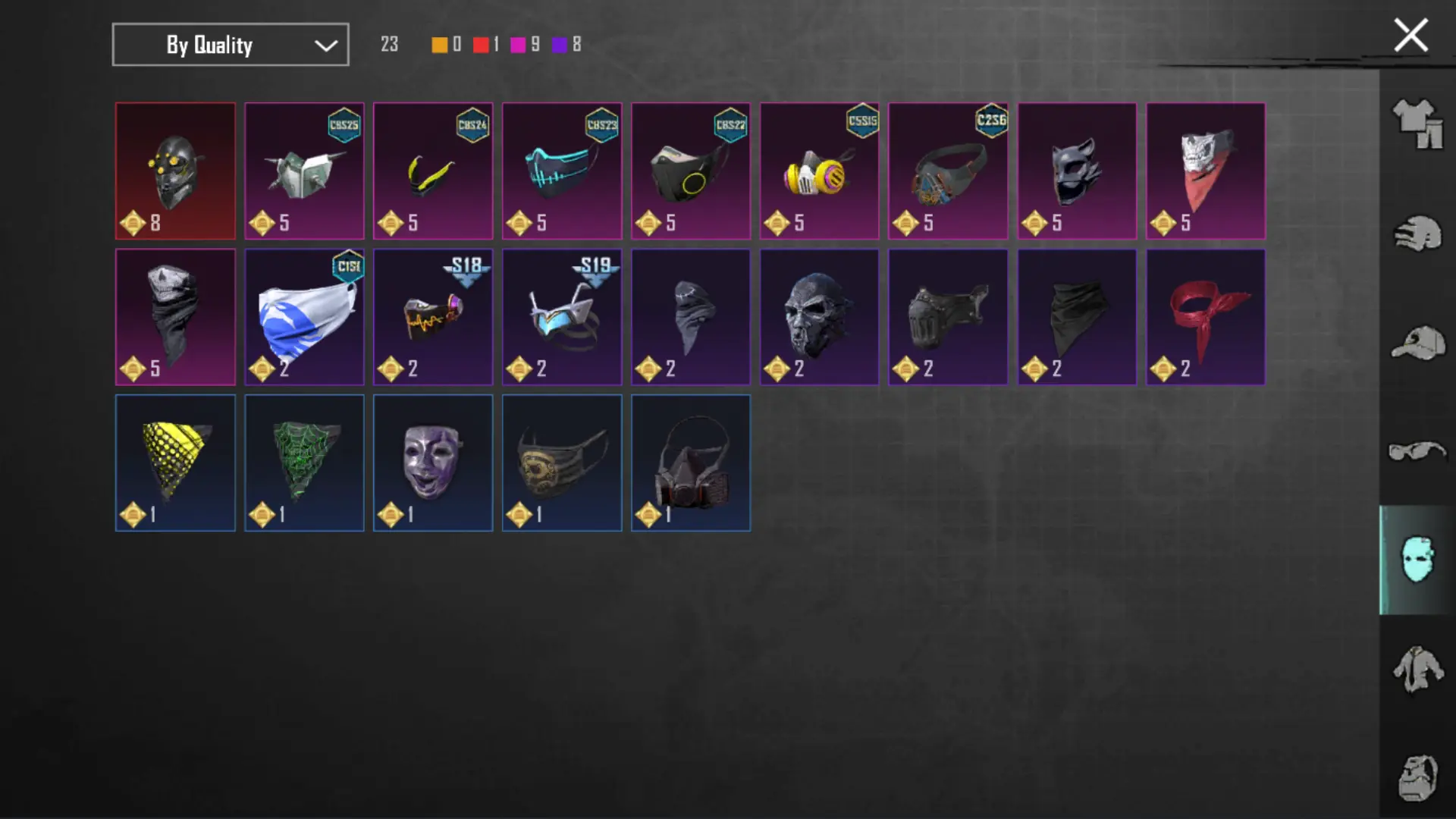Select the red-tier black helmet mask
Screen dimensions: 1456x819
pos(175,171)
